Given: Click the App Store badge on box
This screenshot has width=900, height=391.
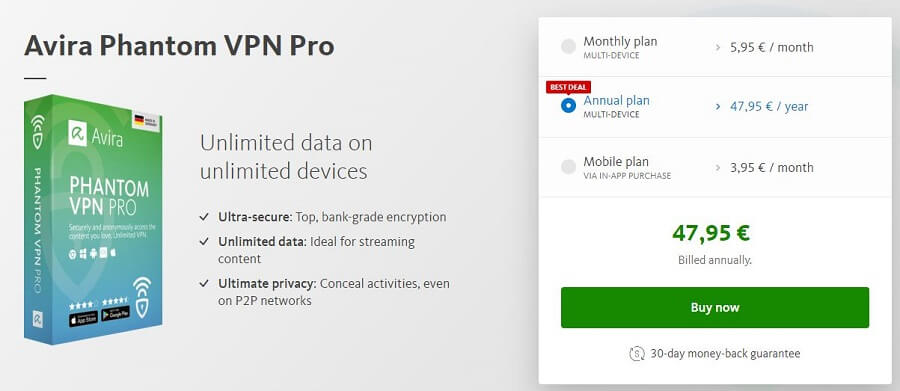Looking at the screenshot, I should [83, 318].
